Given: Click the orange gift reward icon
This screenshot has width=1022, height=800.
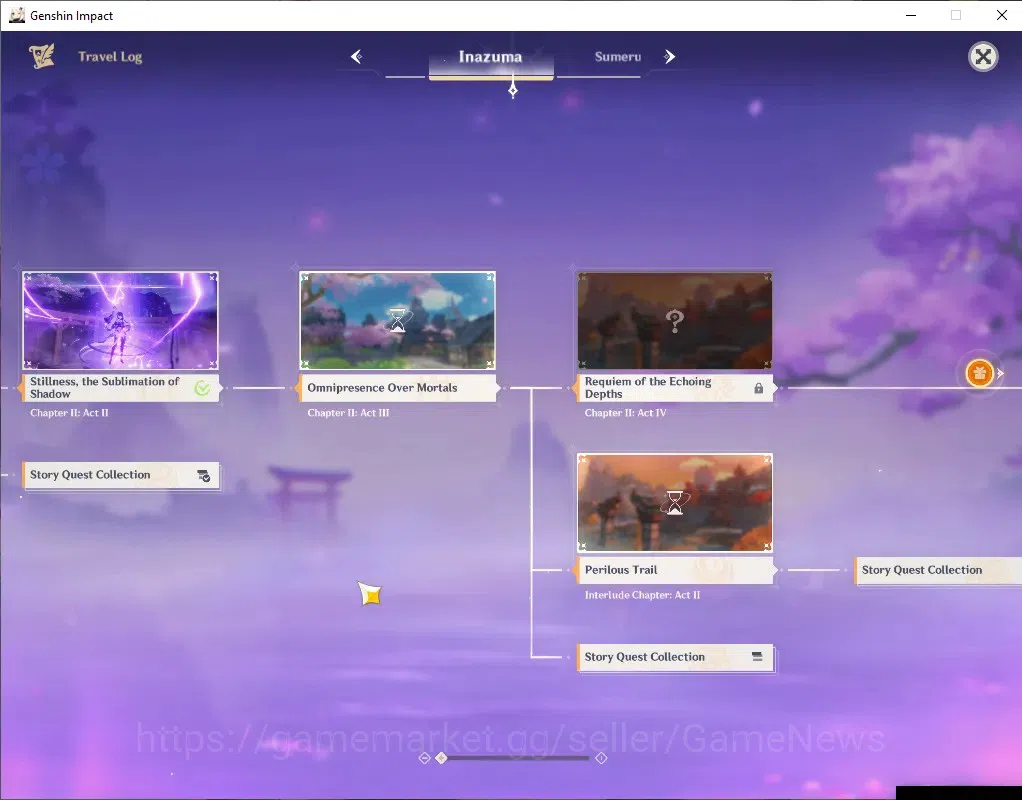Looking at the screenshot, I should pyautogui.click(x=979, y=374).
